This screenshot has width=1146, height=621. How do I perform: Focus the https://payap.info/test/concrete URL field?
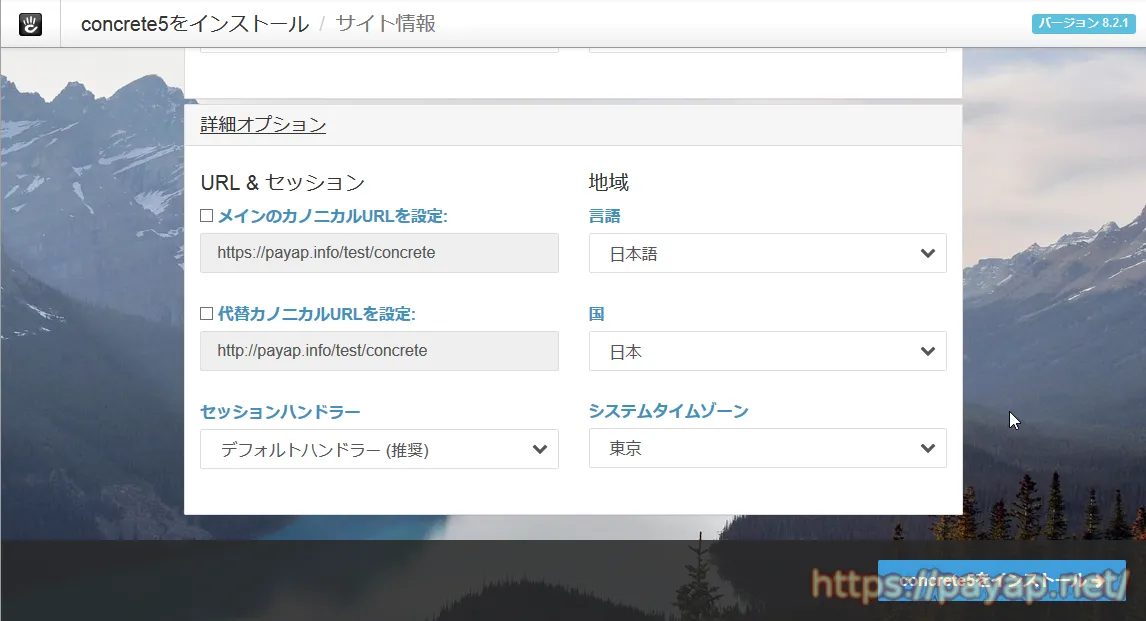click(379, 253)
